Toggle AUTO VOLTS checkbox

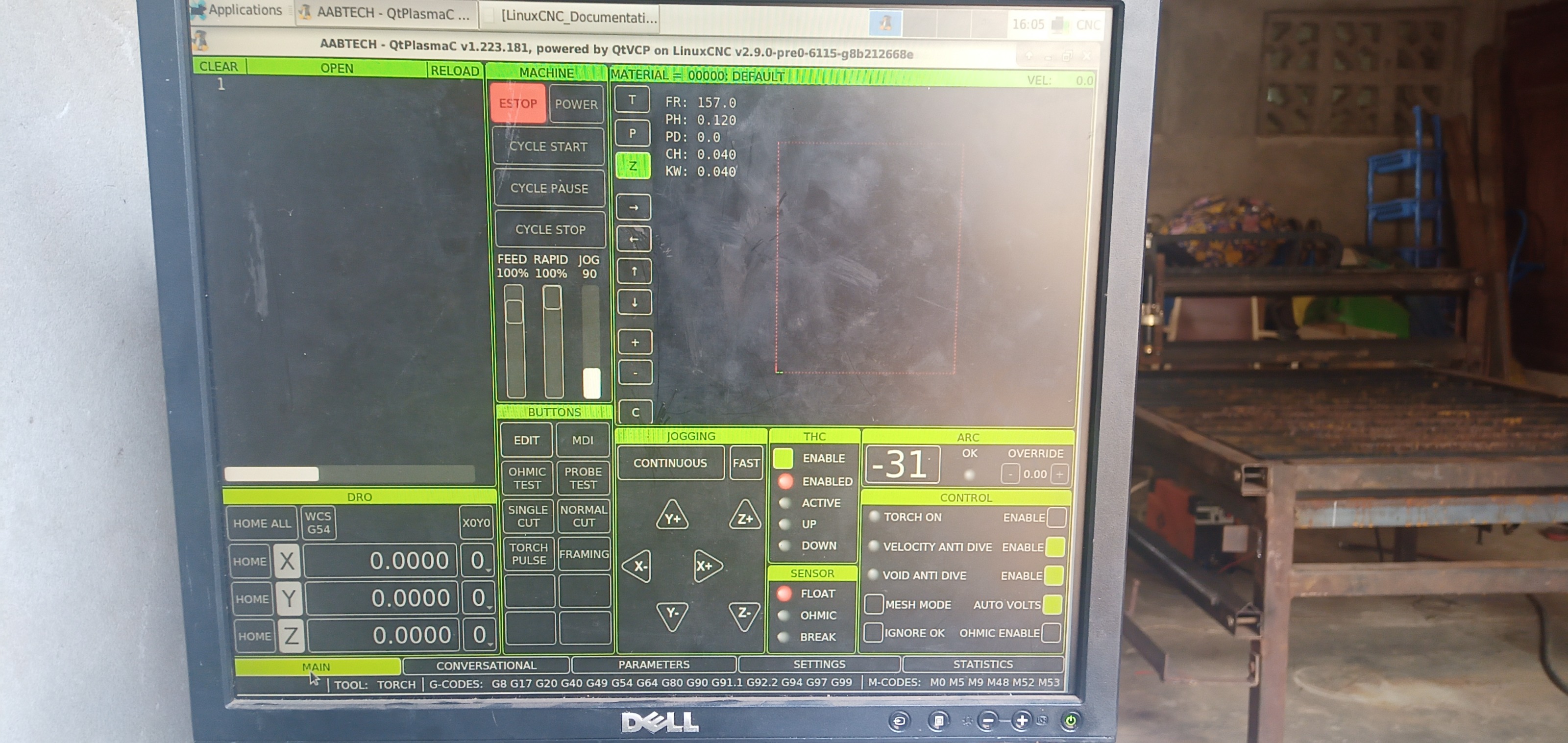(x=1052, y=604)
